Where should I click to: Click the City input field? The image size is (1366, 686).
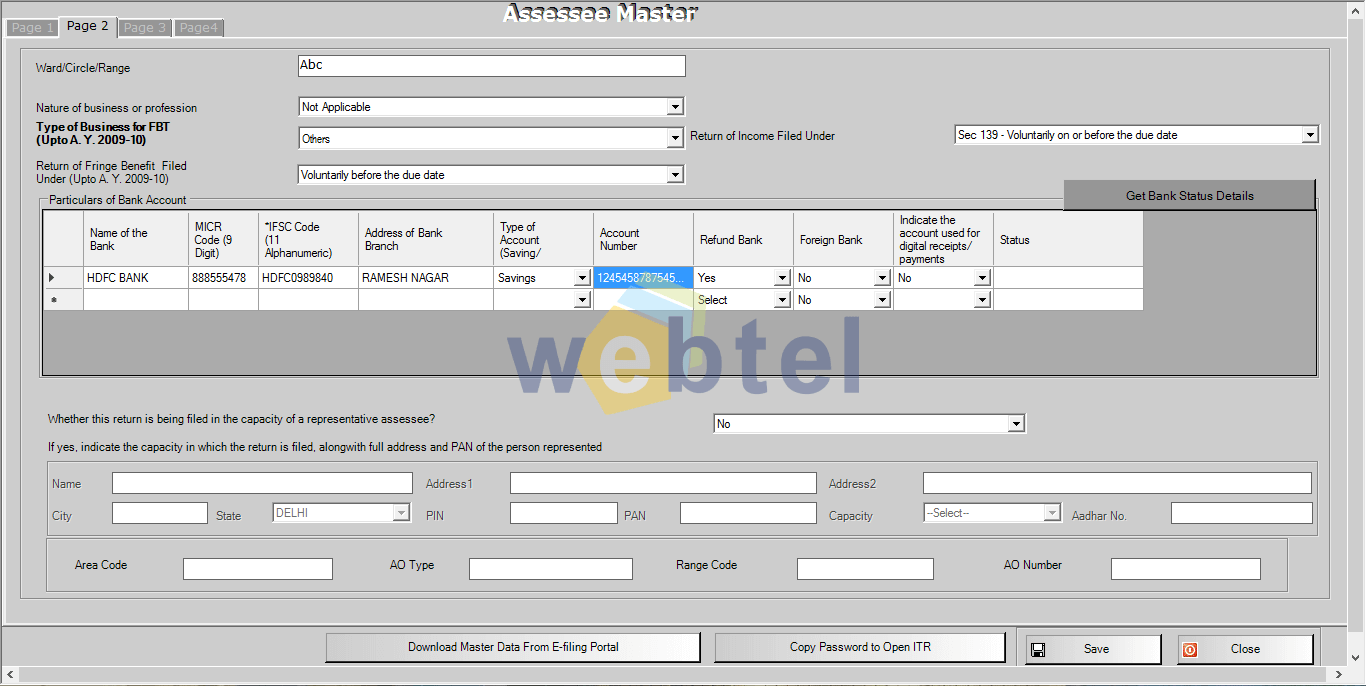(160, 513)
